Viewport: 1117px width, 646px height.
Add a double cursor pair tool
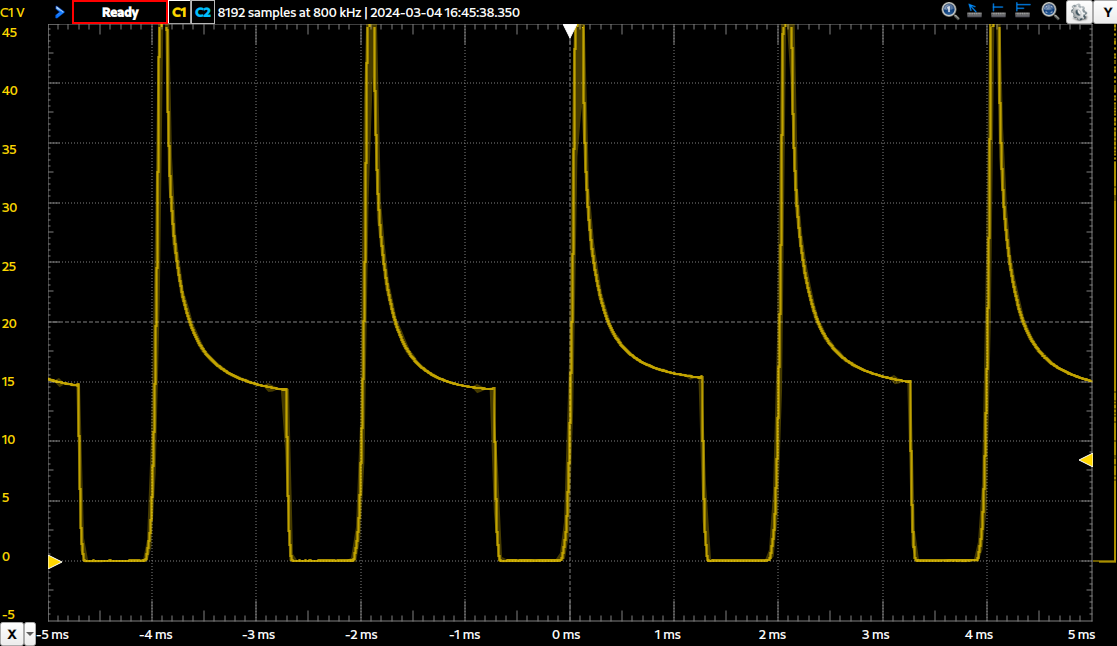[1023, 11]
